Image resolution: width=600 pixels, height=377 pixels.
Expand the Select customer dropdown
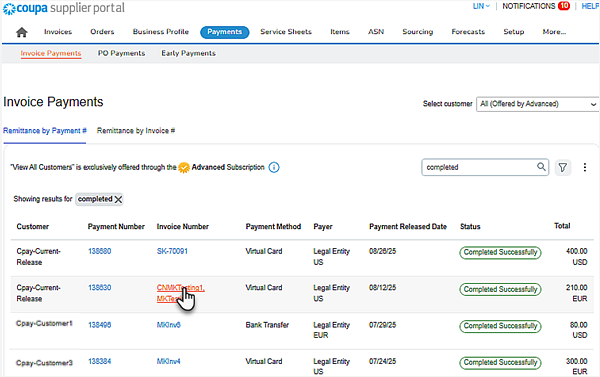[x=537, y=104]
